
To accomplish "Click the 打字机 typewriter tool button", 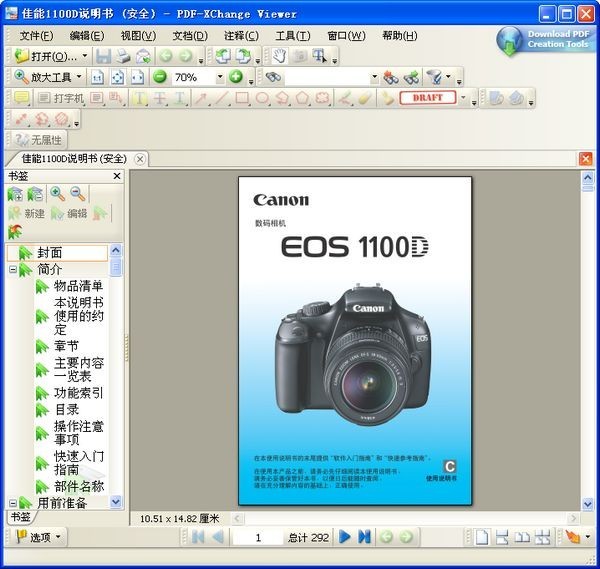I will point(61,98).
